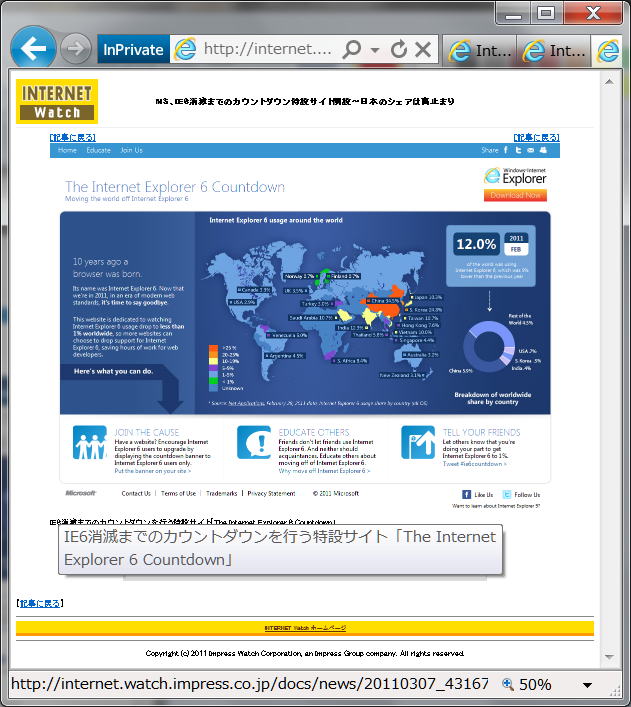Click the grey Forward arrow button
Image resolution: width=631 pixels, height=707 pixels.
[x=75, y=48]
